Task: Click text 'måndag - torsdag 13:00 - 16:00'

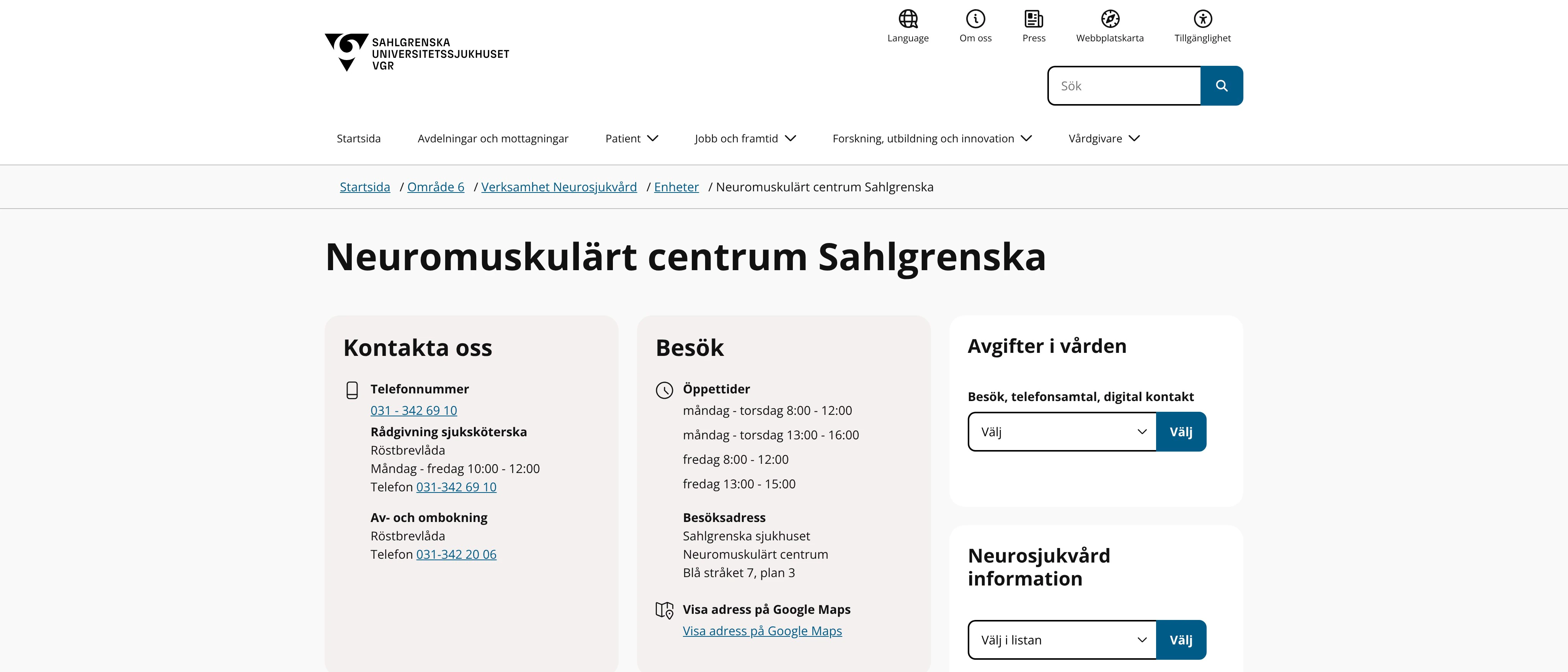Action: point(771,435)
